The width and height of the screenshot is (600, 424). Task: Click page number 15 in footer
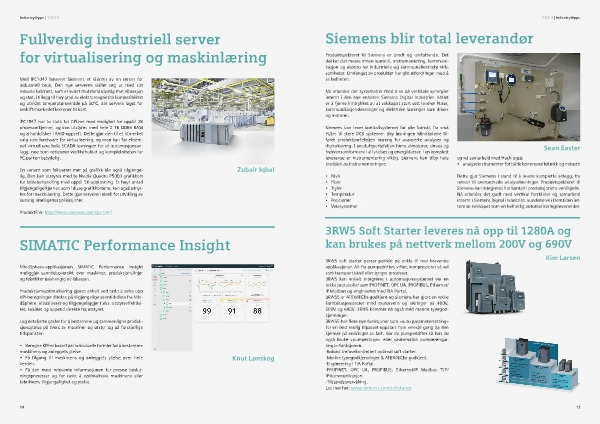578,407
